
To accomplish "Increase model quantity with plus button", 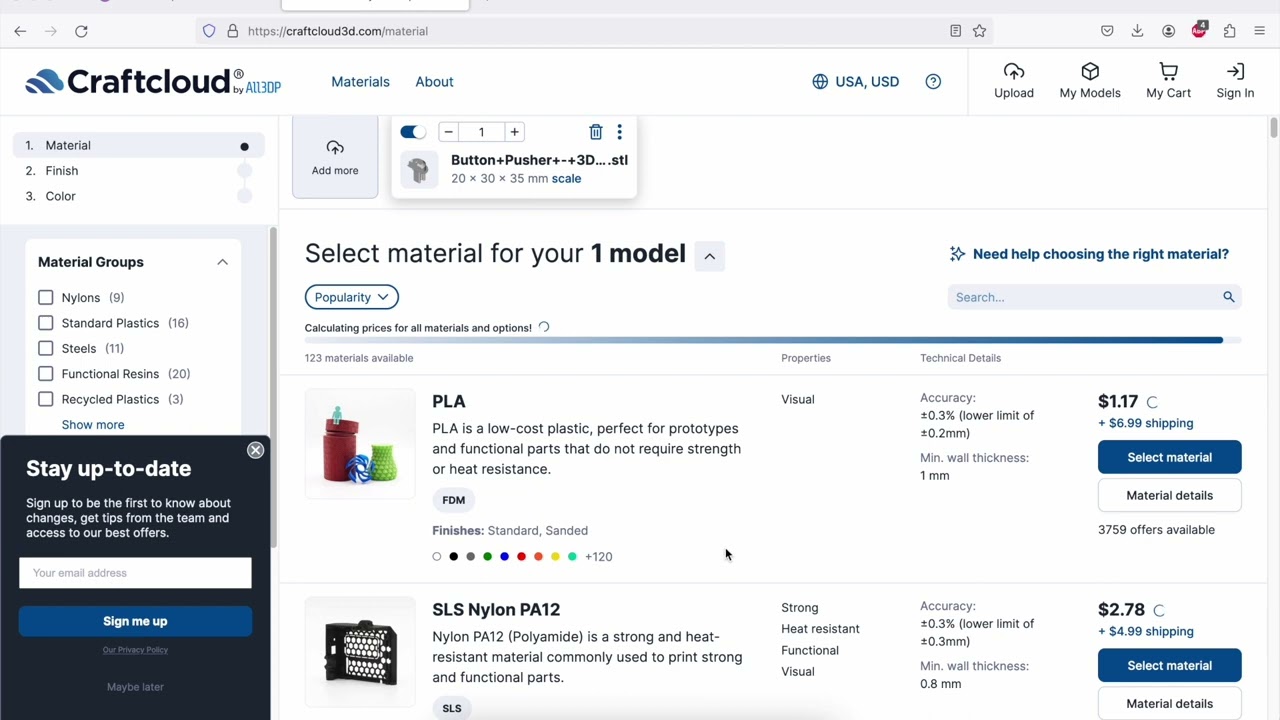I will point(514,132).
